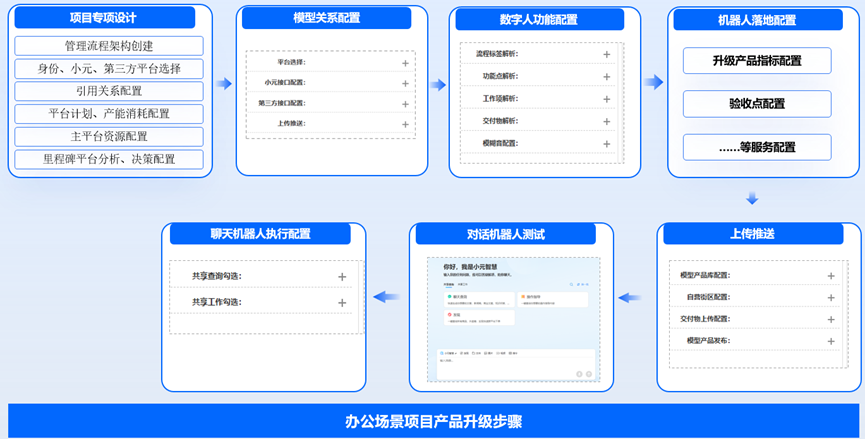Click the 升级产品指标配置 button
The image size is (865, 439).
click(757, 61)
